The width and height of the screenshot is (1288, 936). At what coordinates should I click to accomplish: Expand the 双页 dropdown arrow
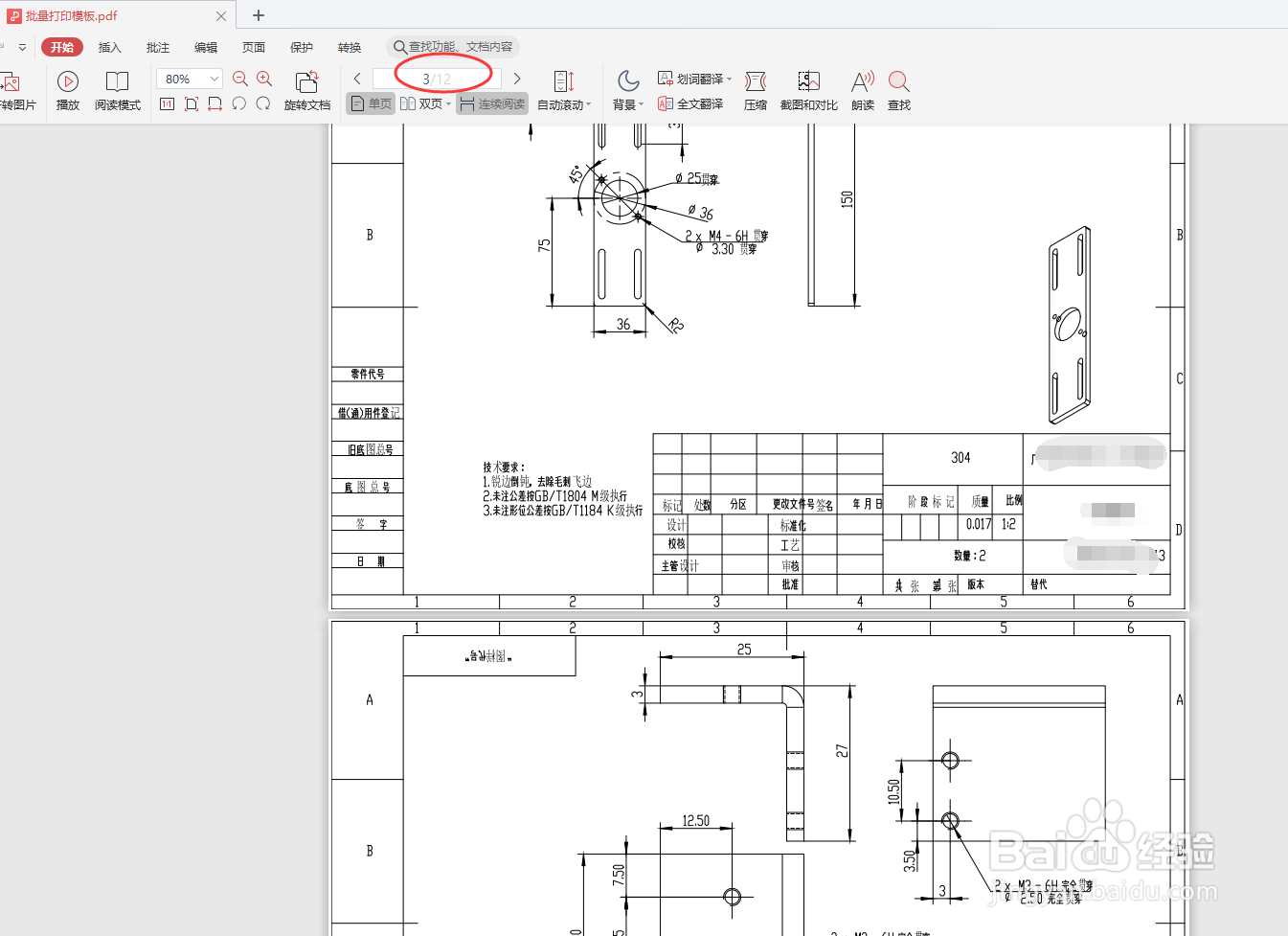point(448,104)
